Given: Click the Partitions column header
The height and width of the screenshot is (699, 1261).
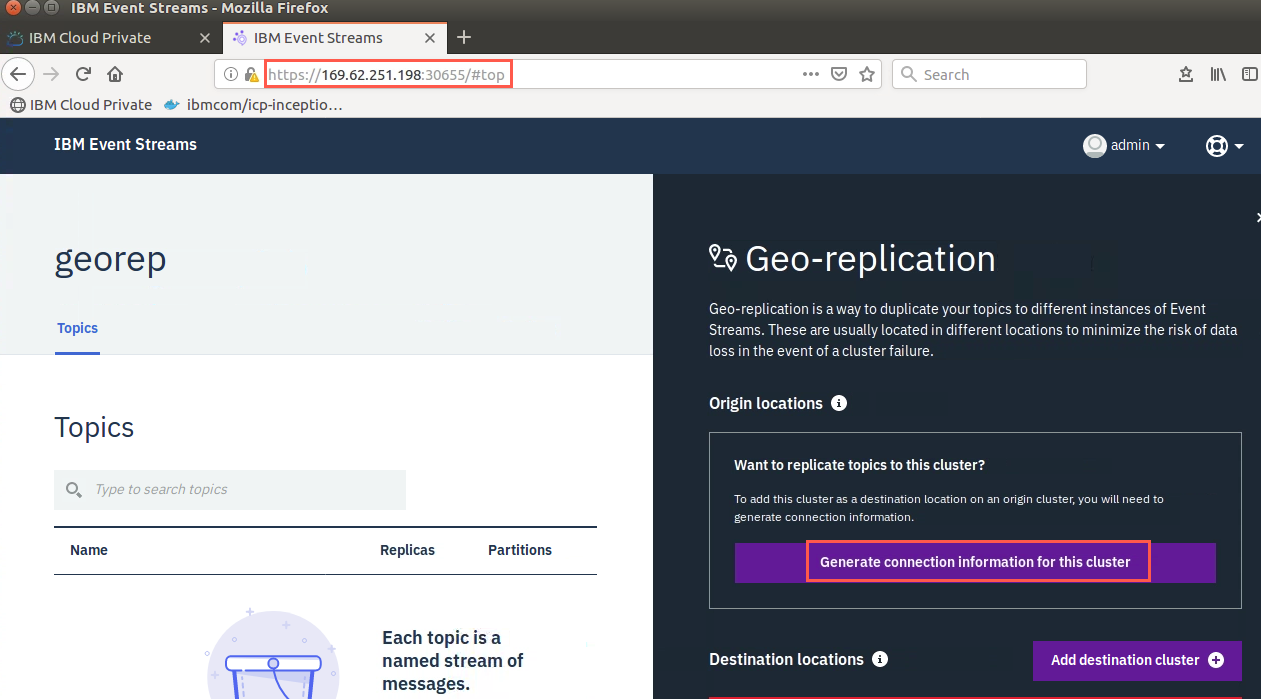Looking at the screenshot, I should coord(520,550).
